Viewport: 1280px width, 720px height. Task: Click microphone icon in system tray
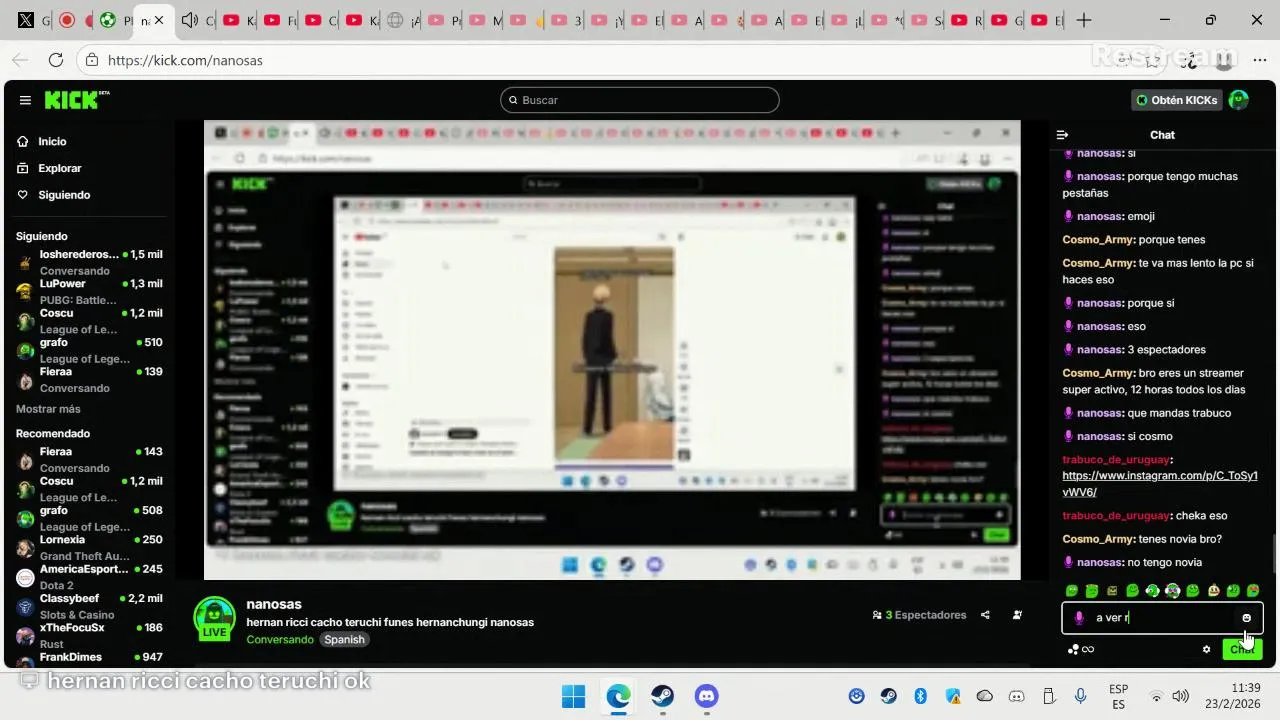point(1081,696)
